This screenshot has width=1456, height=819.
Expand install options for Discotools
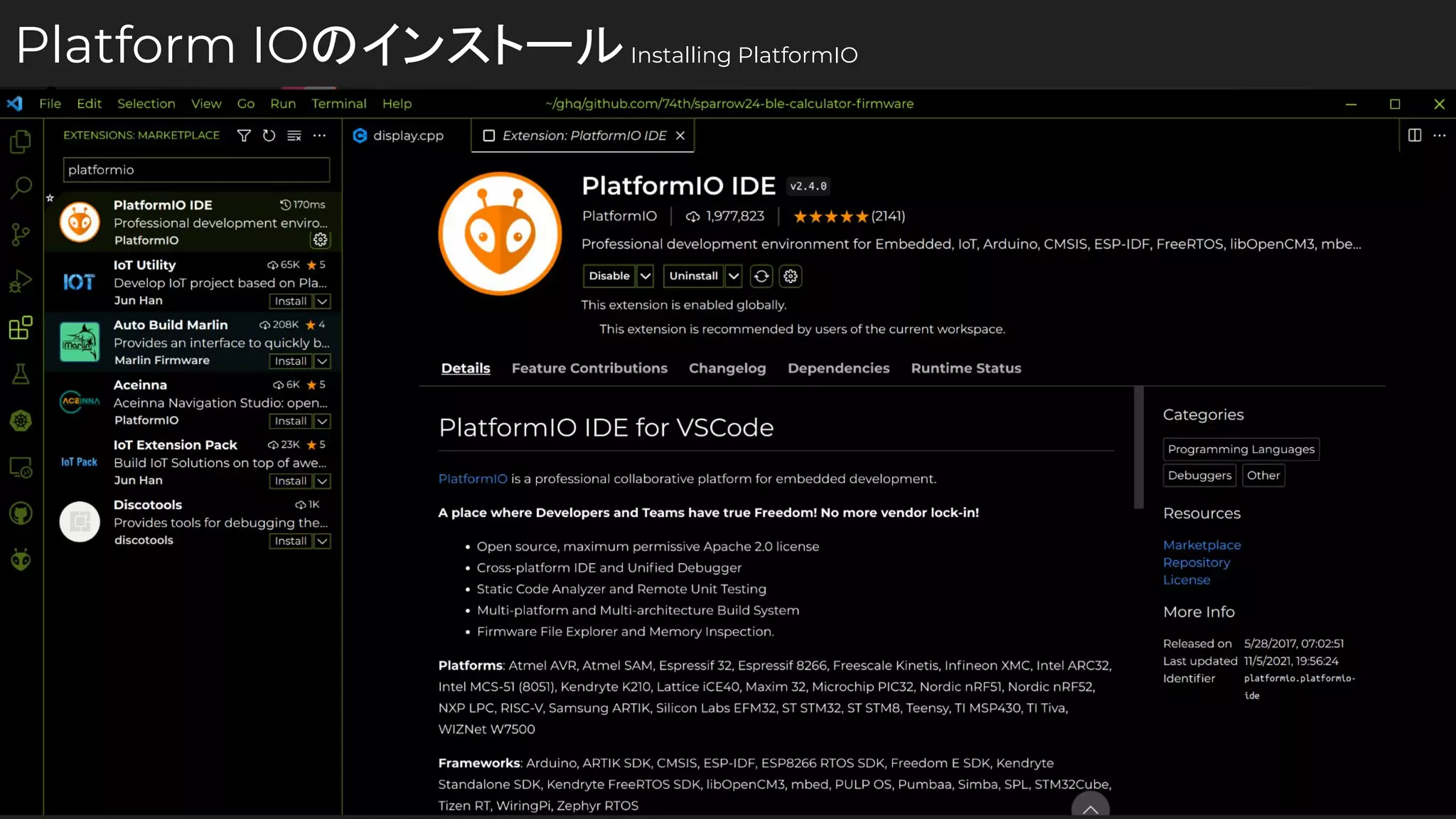click(x=322, y=541)
